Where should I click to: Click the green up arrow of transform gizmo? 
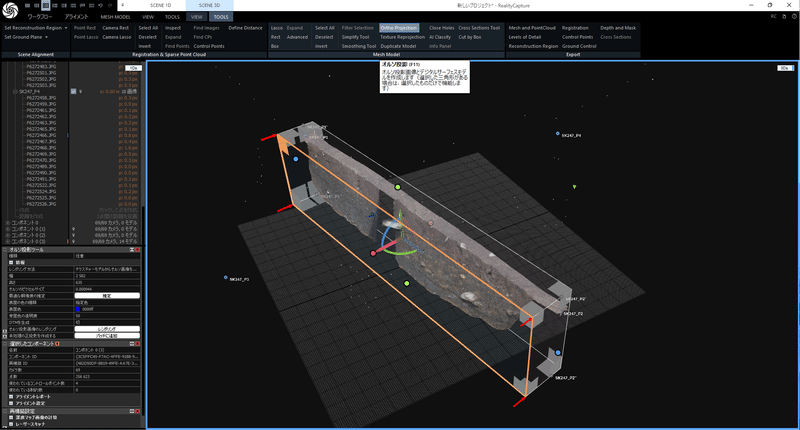(401, 215)
